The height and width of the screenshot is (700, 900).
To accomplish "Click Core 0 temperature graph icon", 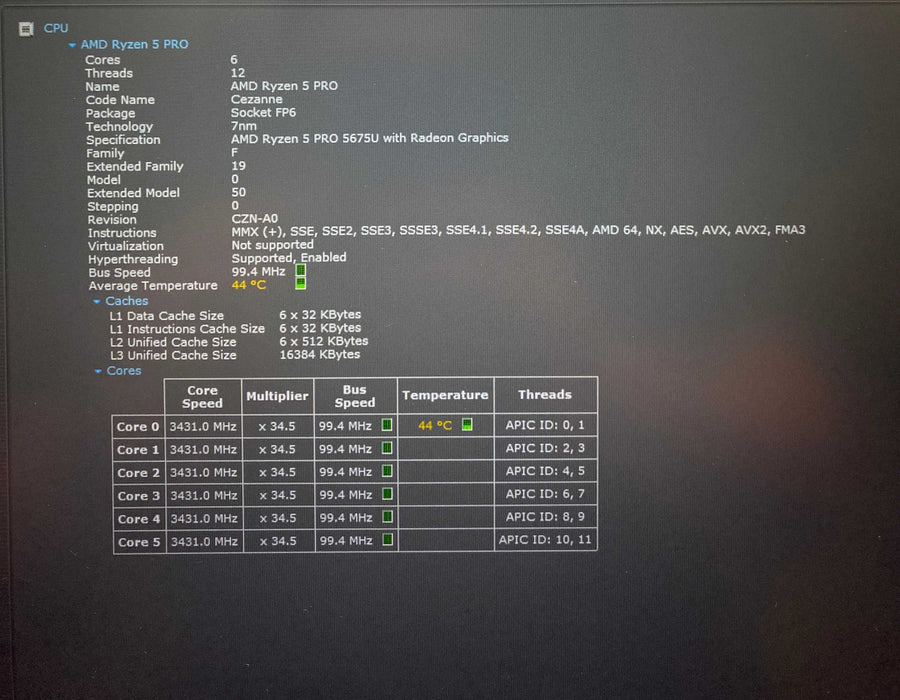I will 467,425.
